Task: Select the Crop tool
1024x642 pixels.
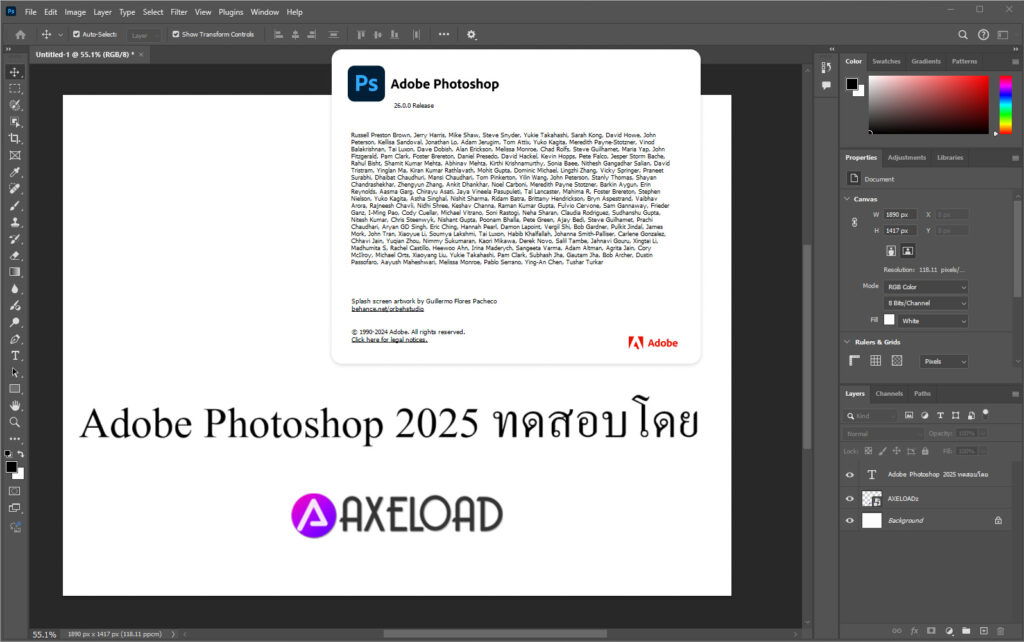Action: [x=14, y=138]
